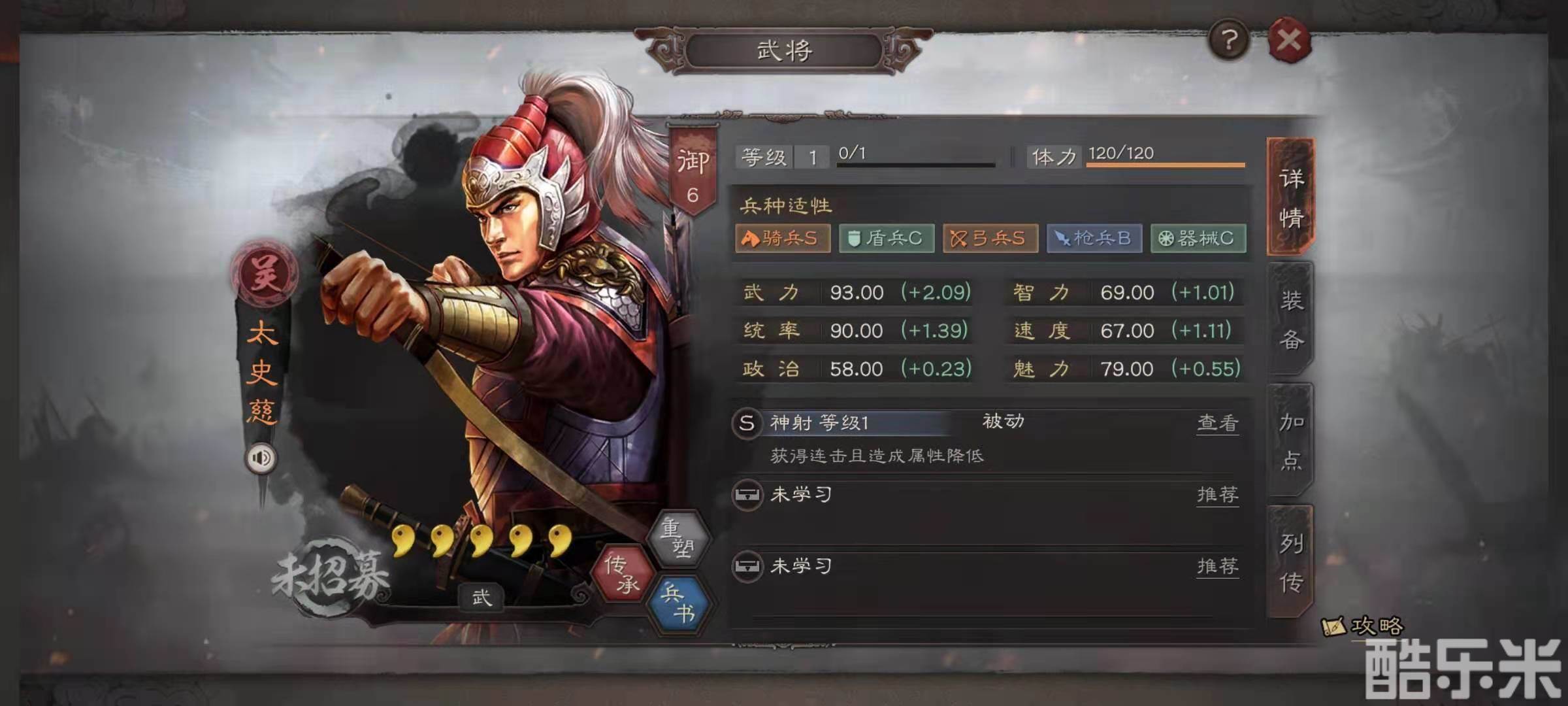Switch to the 装备 tab
The height and width of the screenshot is (706, 1568).
(x=1290, y=320)
